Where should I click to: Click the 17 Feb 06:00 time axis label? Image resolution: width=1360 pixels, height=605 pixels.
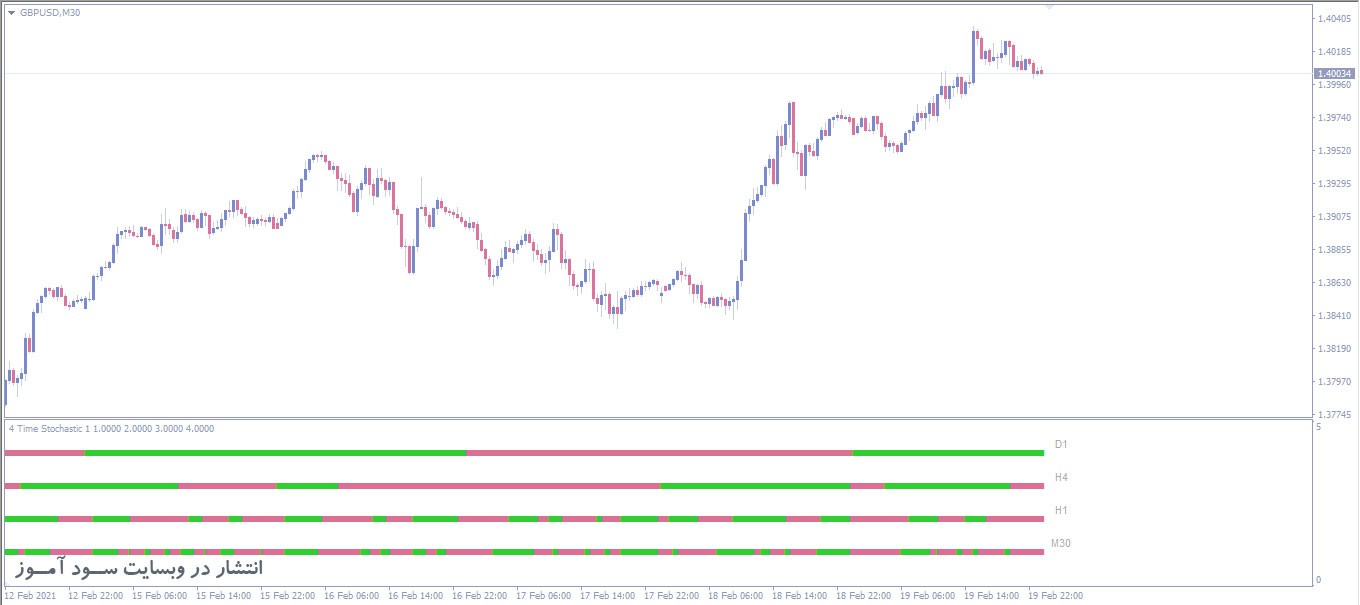[x=543, y=595]
